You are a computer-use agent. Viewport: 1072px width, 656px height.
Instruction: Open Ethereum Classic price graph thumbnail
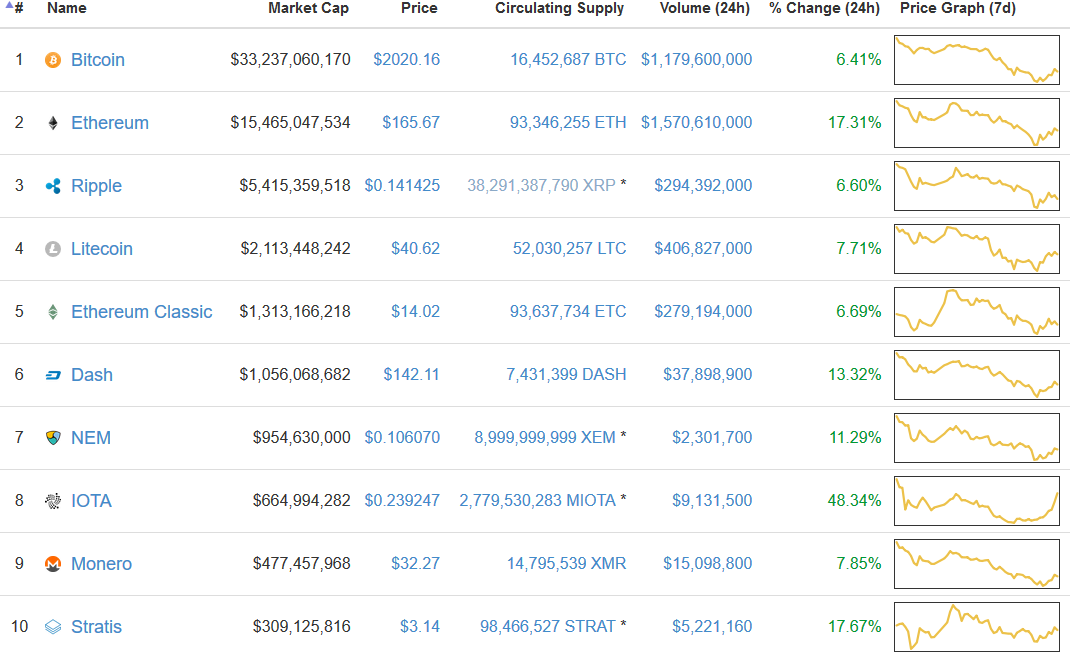(976, 312)
